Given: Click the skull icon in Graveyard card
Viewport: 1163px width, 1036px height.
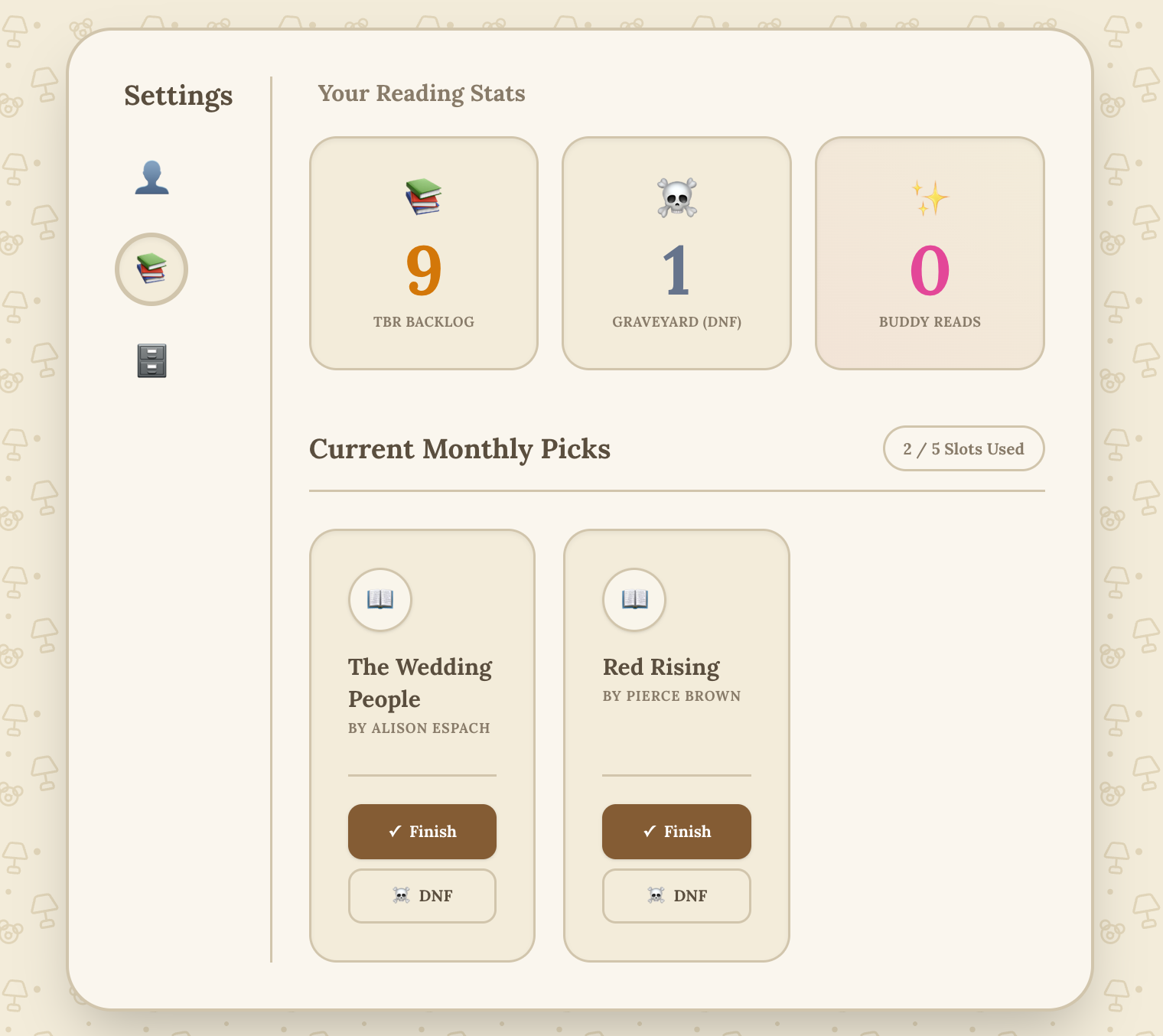Looking at the screenshot, I should [x=677, y=197].
